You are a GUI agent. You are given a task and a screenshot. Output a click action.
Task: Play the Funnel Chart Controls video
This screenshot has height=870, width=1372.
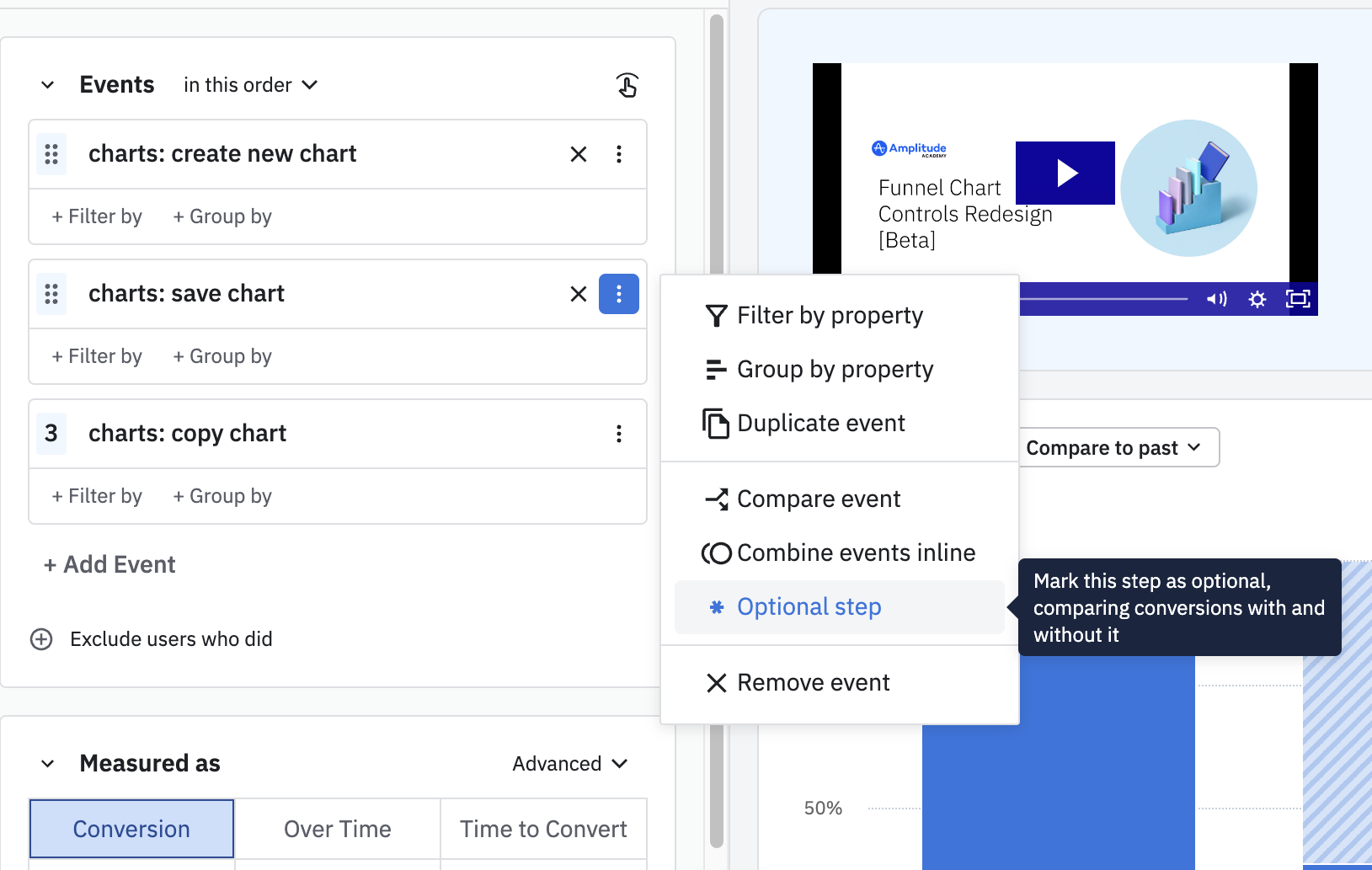pos(1065,173)
